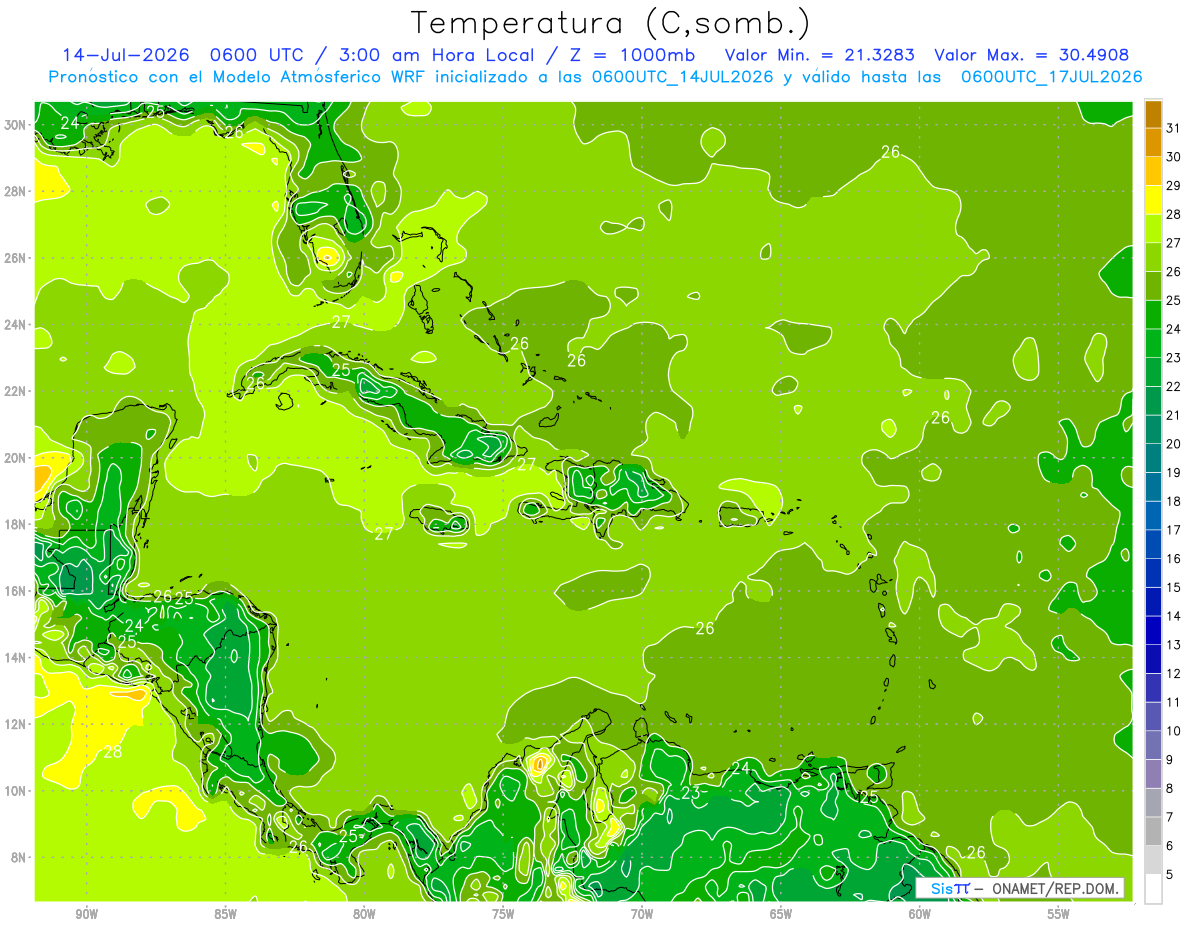
Task: Click the colorbar legend value 29
Action: [1173, 185]
